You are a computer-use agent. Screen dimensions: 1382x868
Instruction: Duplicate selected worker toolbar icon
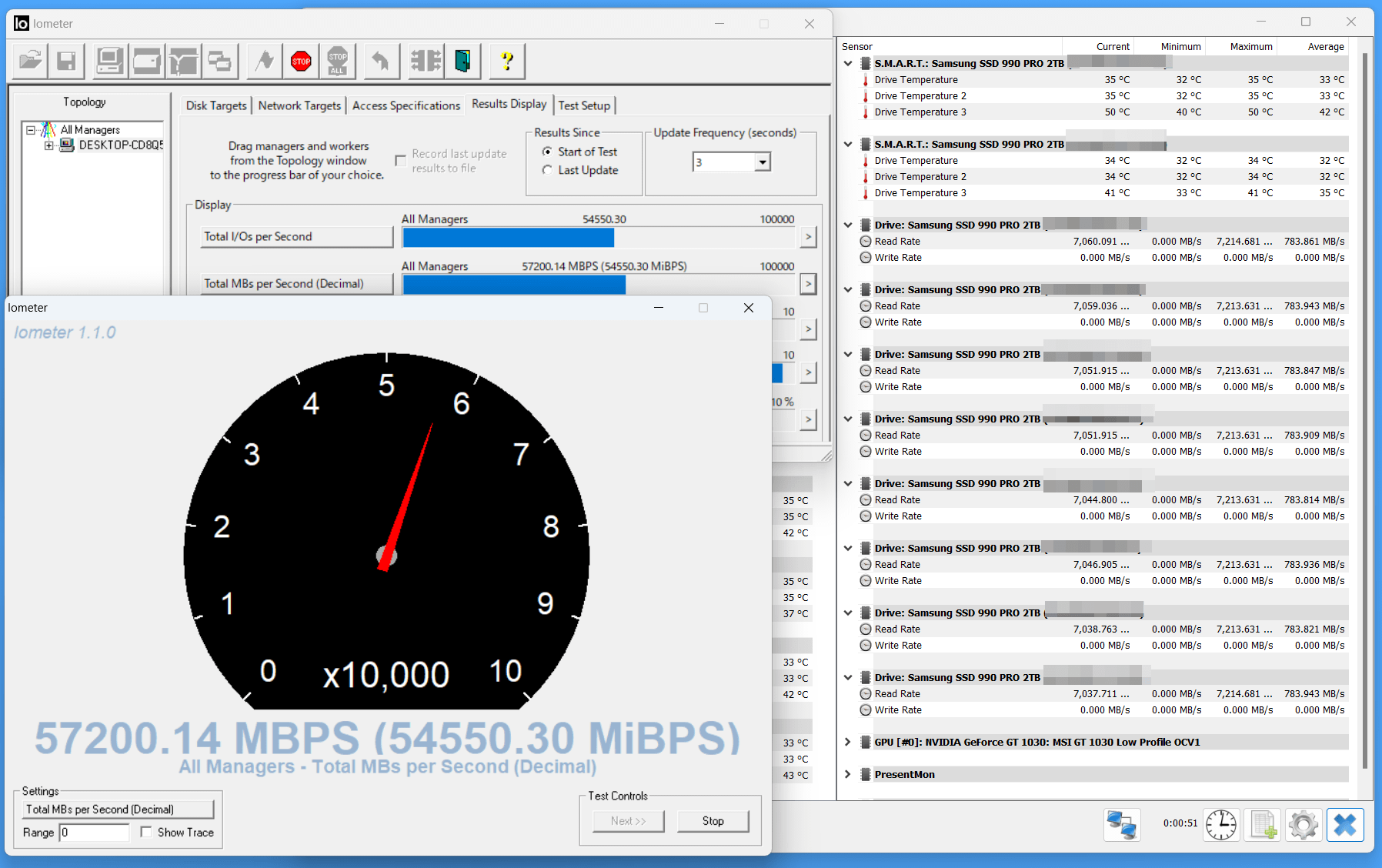(220, 61)
